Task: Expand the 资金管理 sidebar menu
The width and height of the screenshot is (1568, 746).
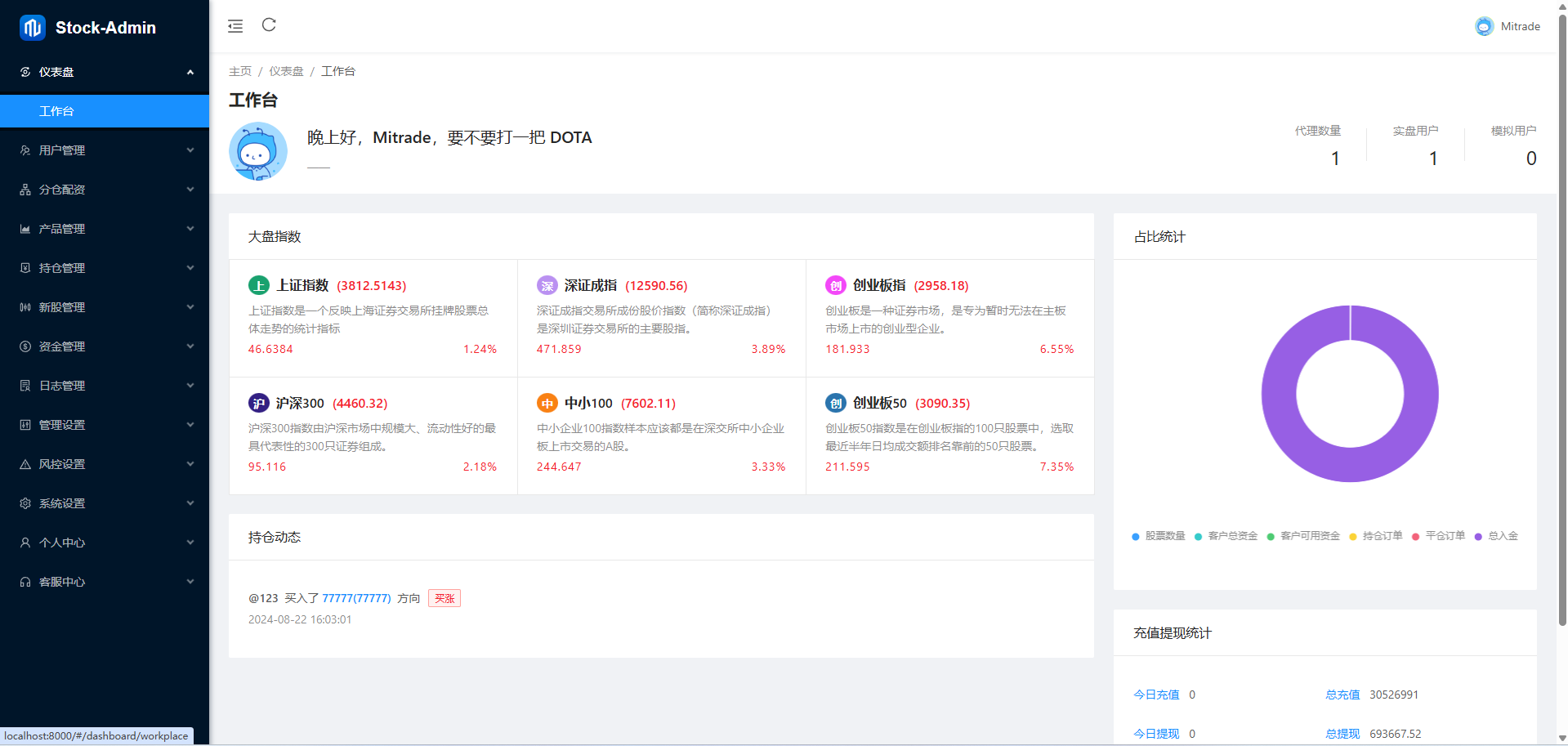Action: click(x=105, y=346)
